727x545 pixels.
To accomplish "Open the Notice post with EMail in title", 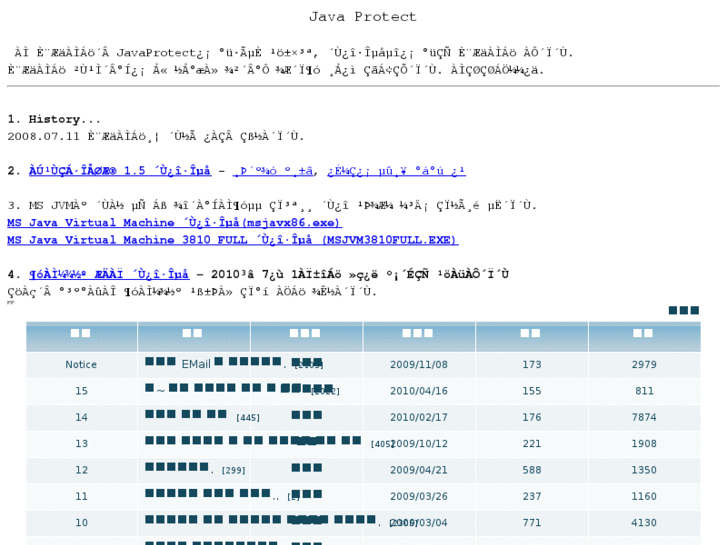I will click(214, 364).
